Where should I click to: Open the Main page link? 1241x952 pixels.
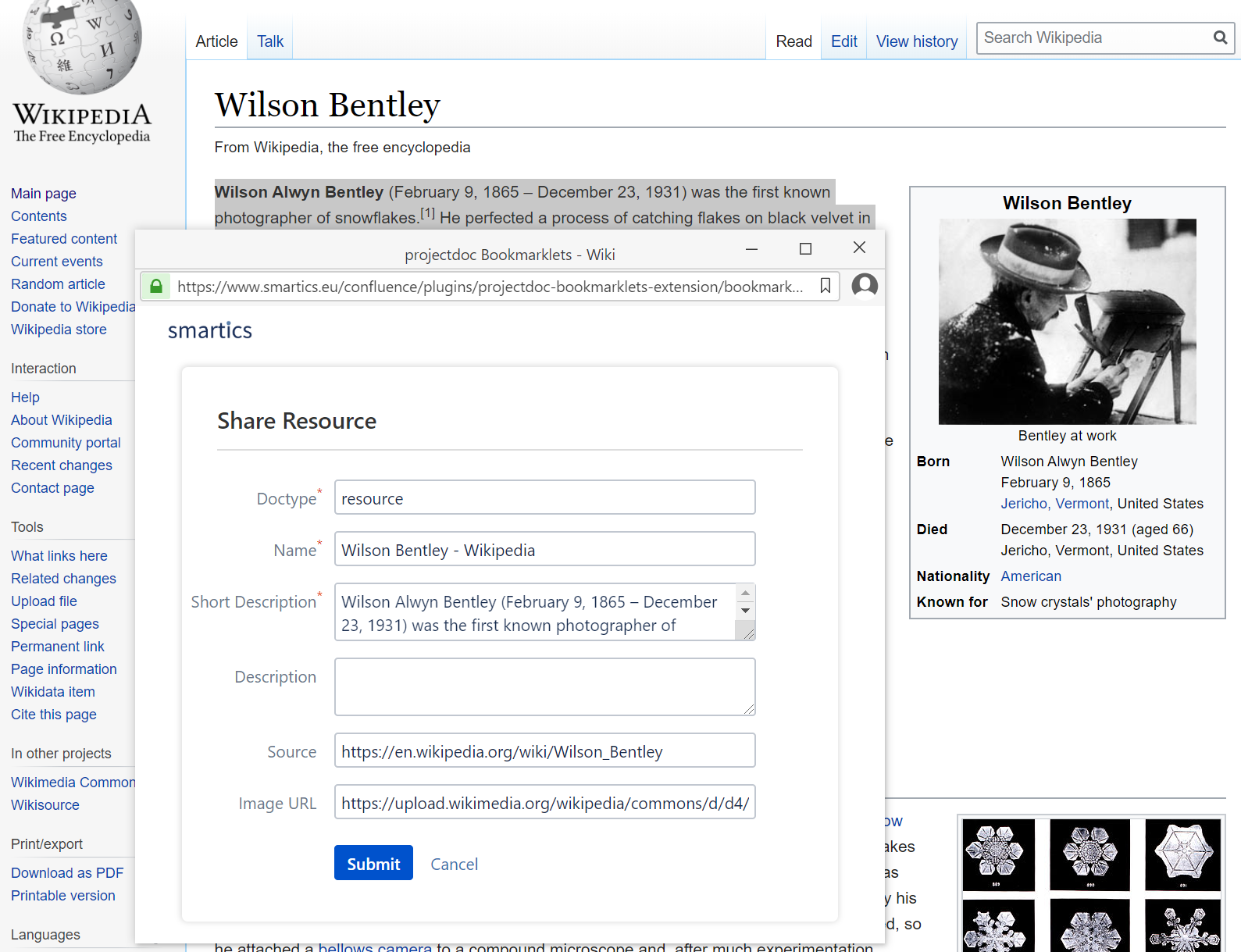coord(44,194)
